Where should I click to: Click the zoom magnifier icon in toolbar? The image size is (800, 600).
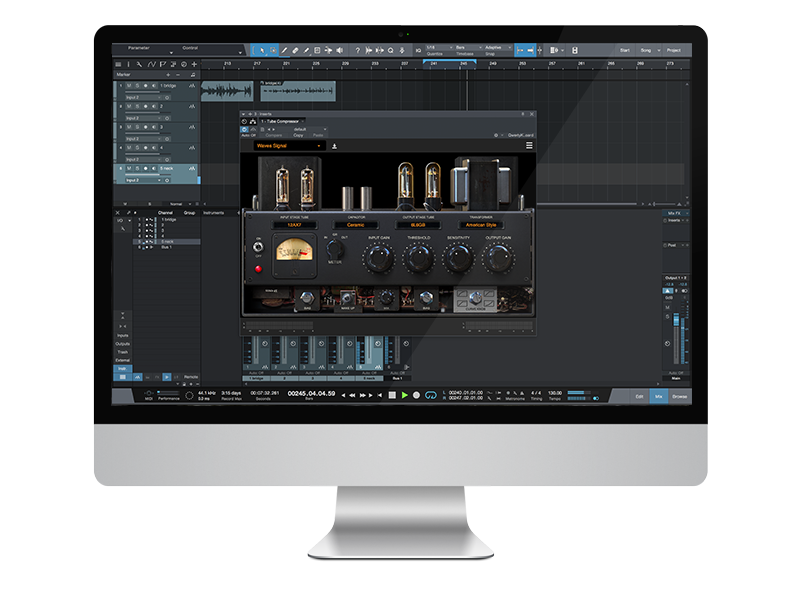tap(391, 51)
